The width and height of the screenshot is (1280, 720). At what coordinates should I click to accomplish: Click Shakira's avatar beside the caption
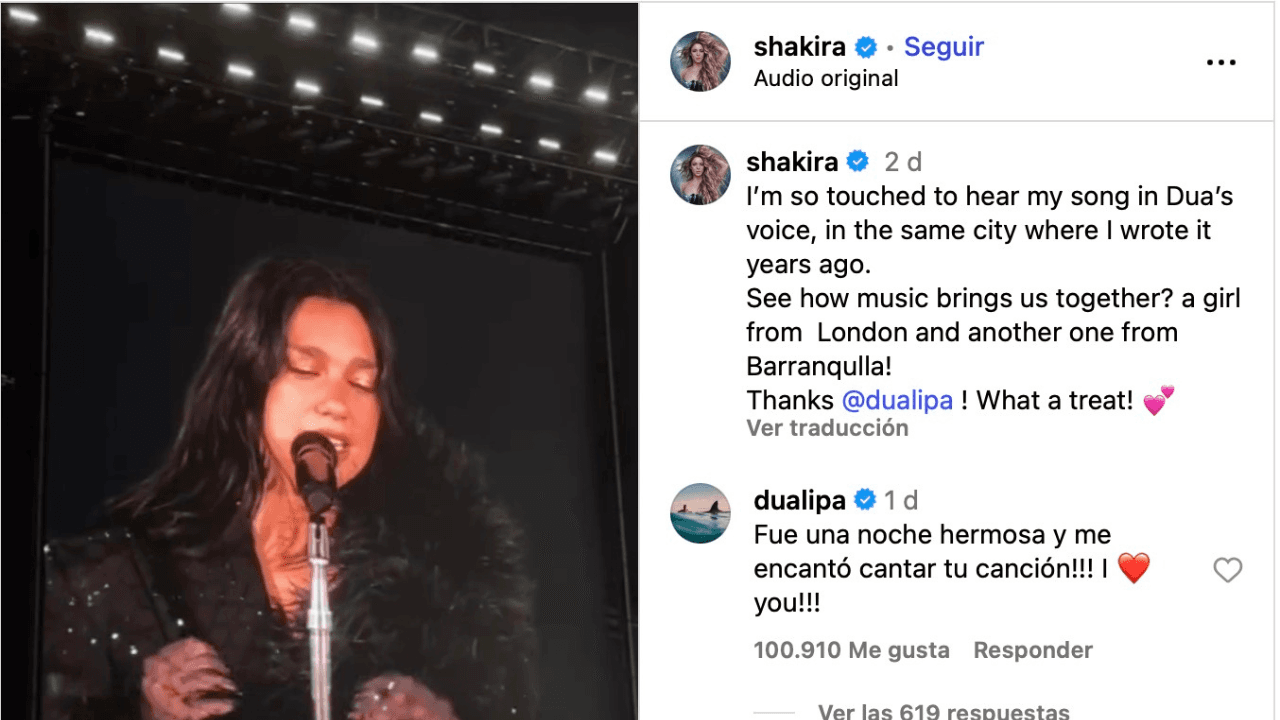click(700, 175)
